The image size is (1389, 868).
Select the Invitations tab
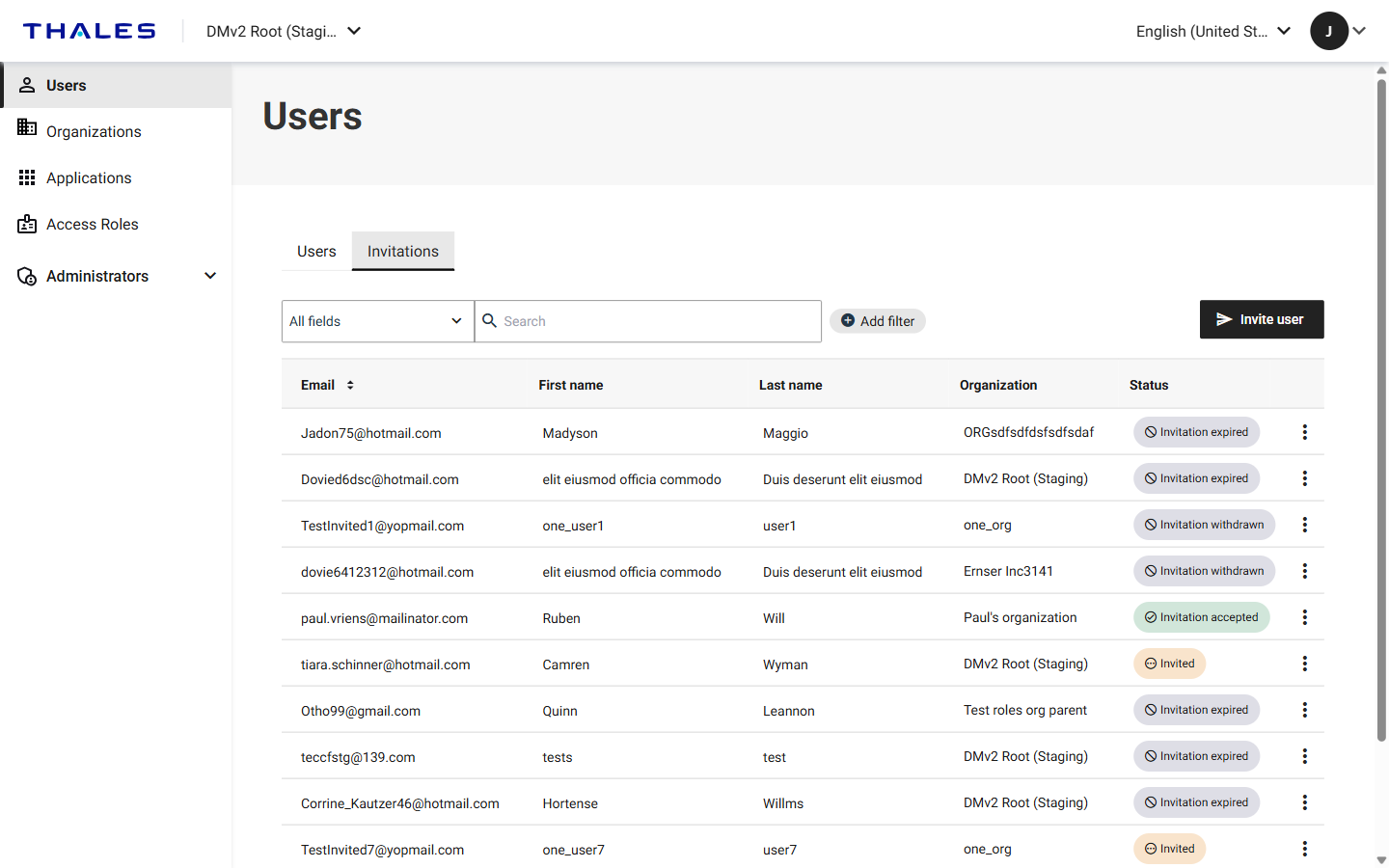tap(403, 251)
